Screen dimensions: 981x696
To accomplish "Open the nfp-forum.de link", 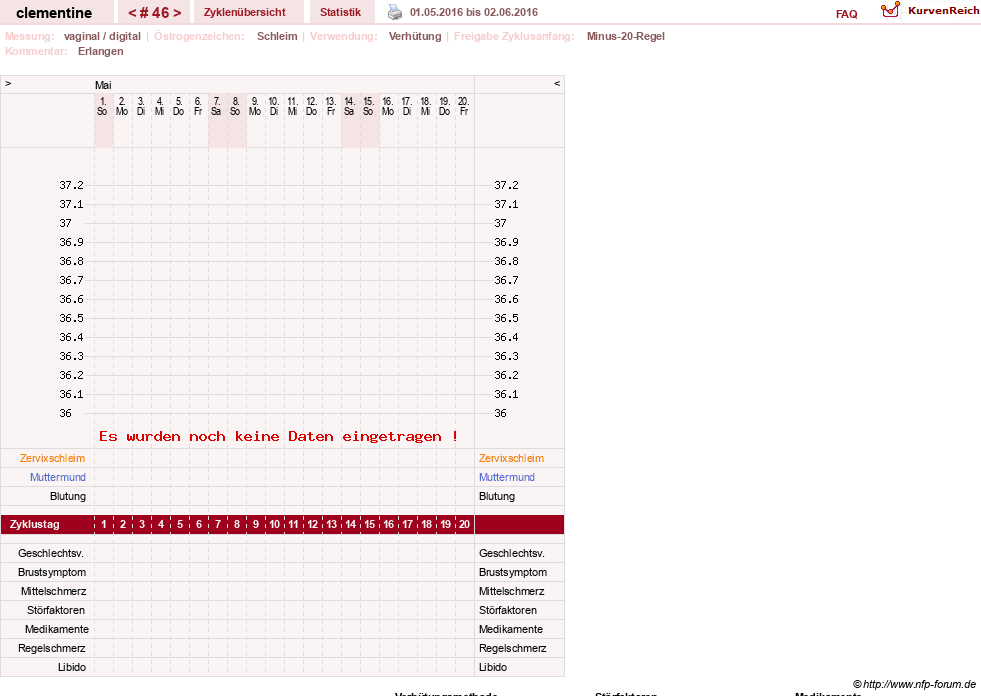I will (x=914, y=684).
